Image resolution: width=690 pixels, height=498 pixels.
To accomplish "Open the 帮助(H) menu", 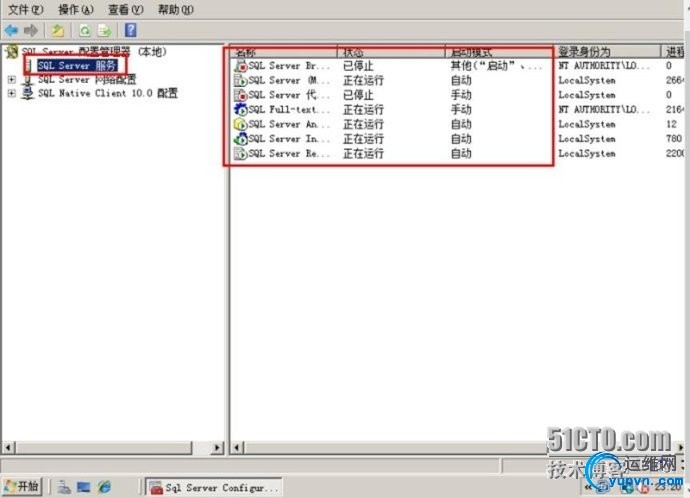I will tap(176, 9).
